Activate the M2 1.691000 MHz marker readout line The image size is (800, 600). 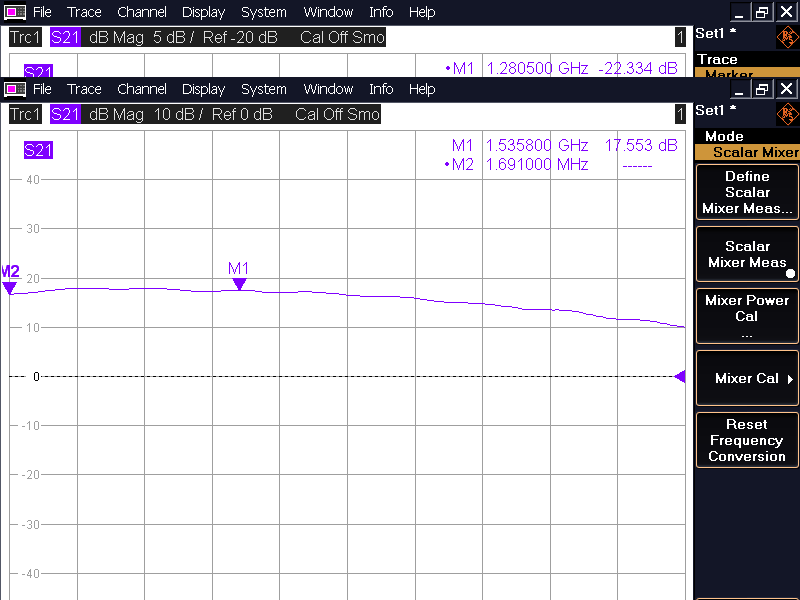[547, 165]
